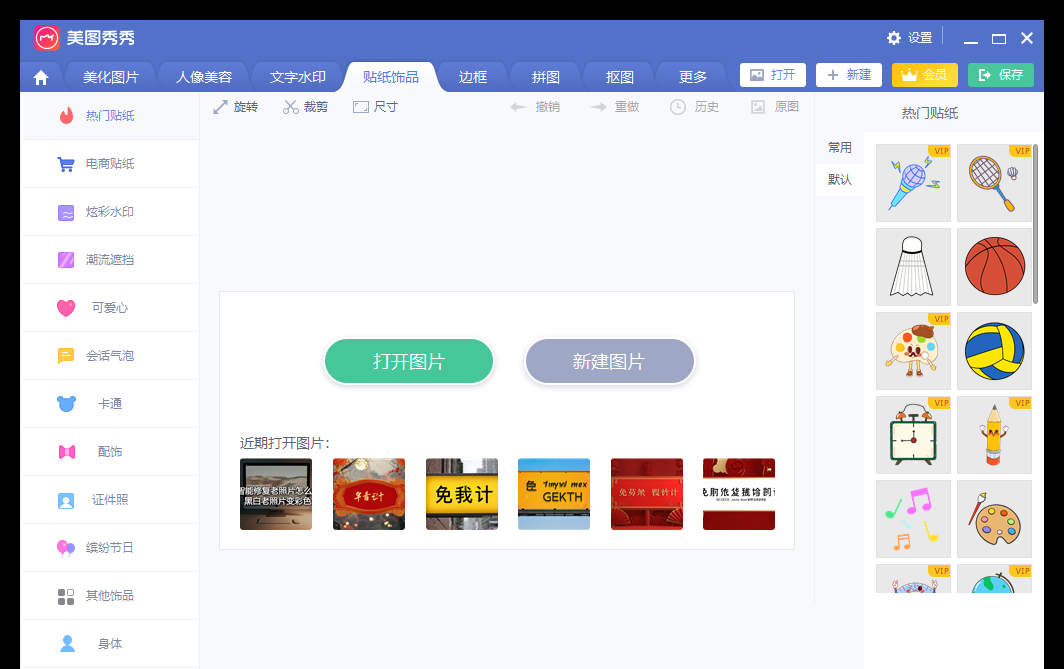The image size is (1064, 669).
Task: Pick the pencil character sticker
Action: pyautogui.click(x=994, y=435)
